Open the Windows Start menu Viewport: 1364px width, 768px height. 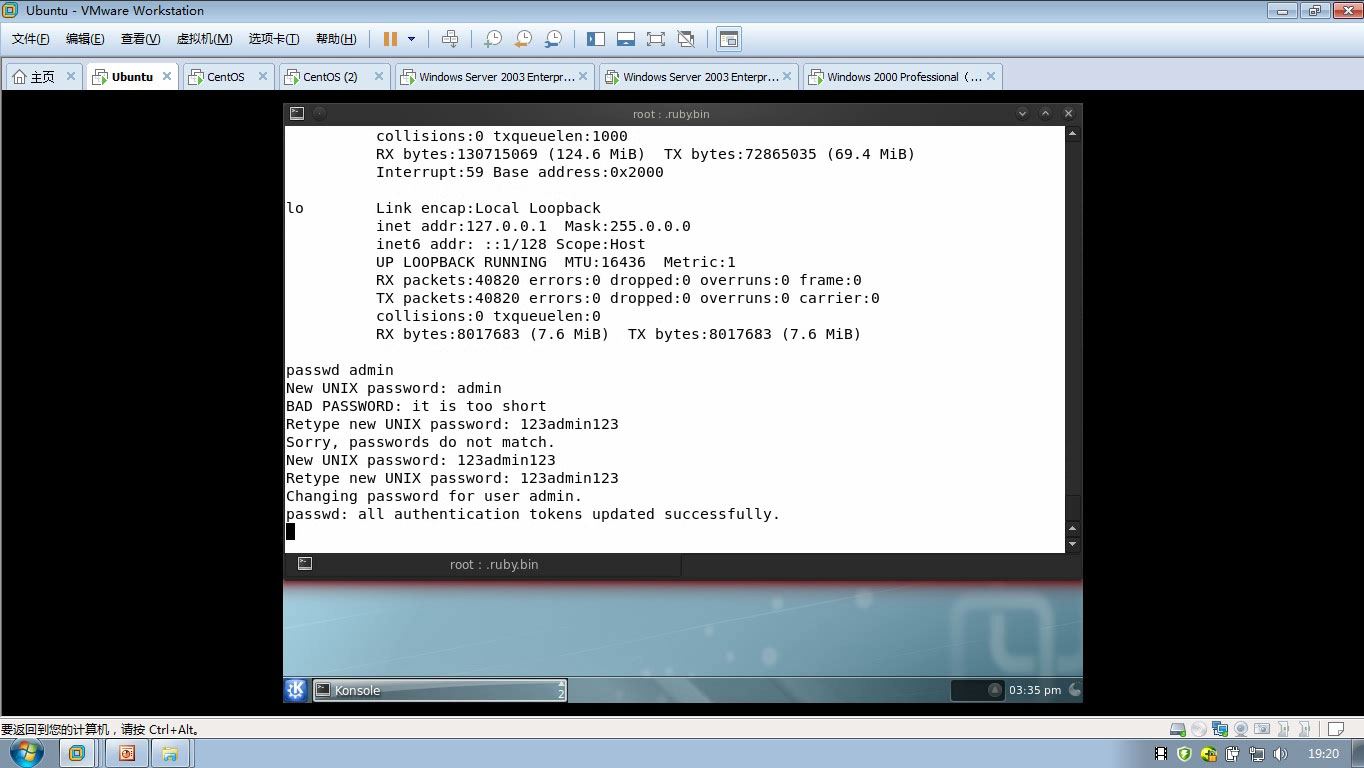click(27, 753)
